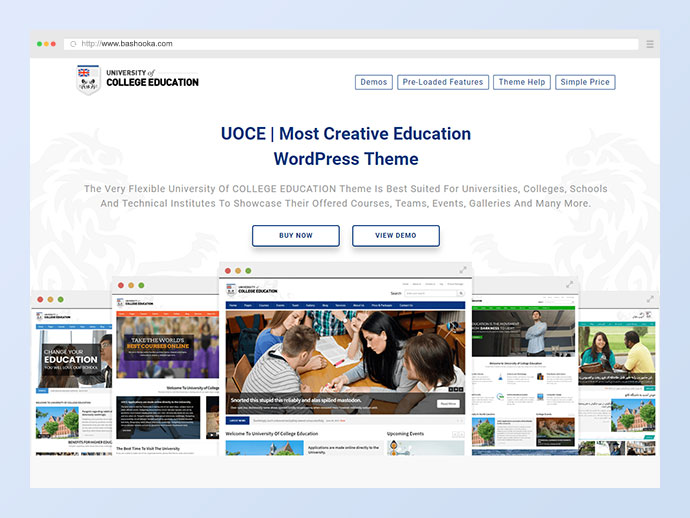The height and width of the screenshot is (518, 690).
Task: Expand the far-right RTL demo preview arrows icon
Action: point(650,299)
